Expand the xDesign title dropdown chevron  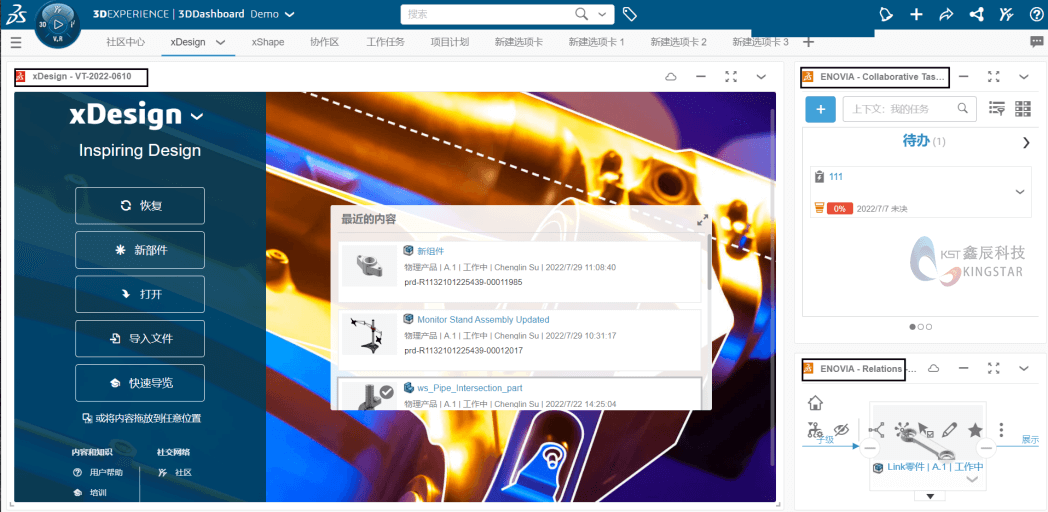point(197,116)
